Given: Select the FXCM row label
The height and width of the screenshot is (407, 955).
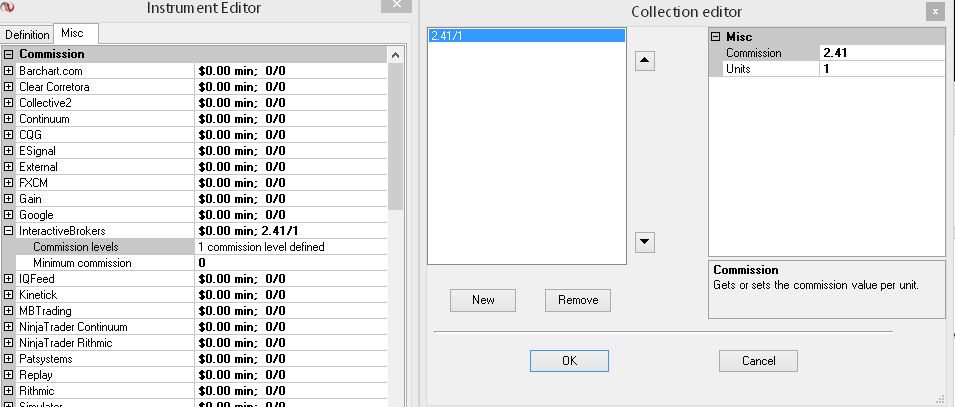Looking at the screenshot, I should pos(33,183).
